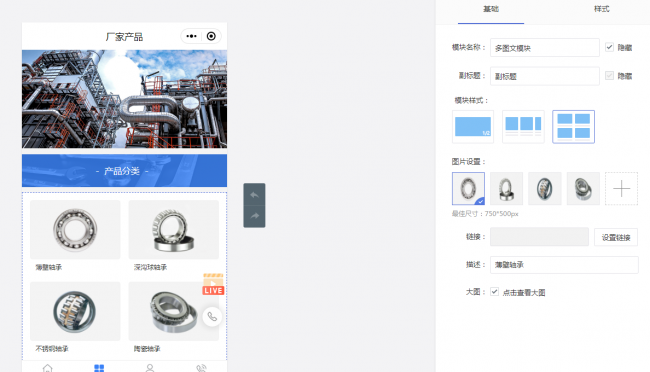Open the three-dot menu in phone header
650x372 pixels.
click(x=191, y=36)
